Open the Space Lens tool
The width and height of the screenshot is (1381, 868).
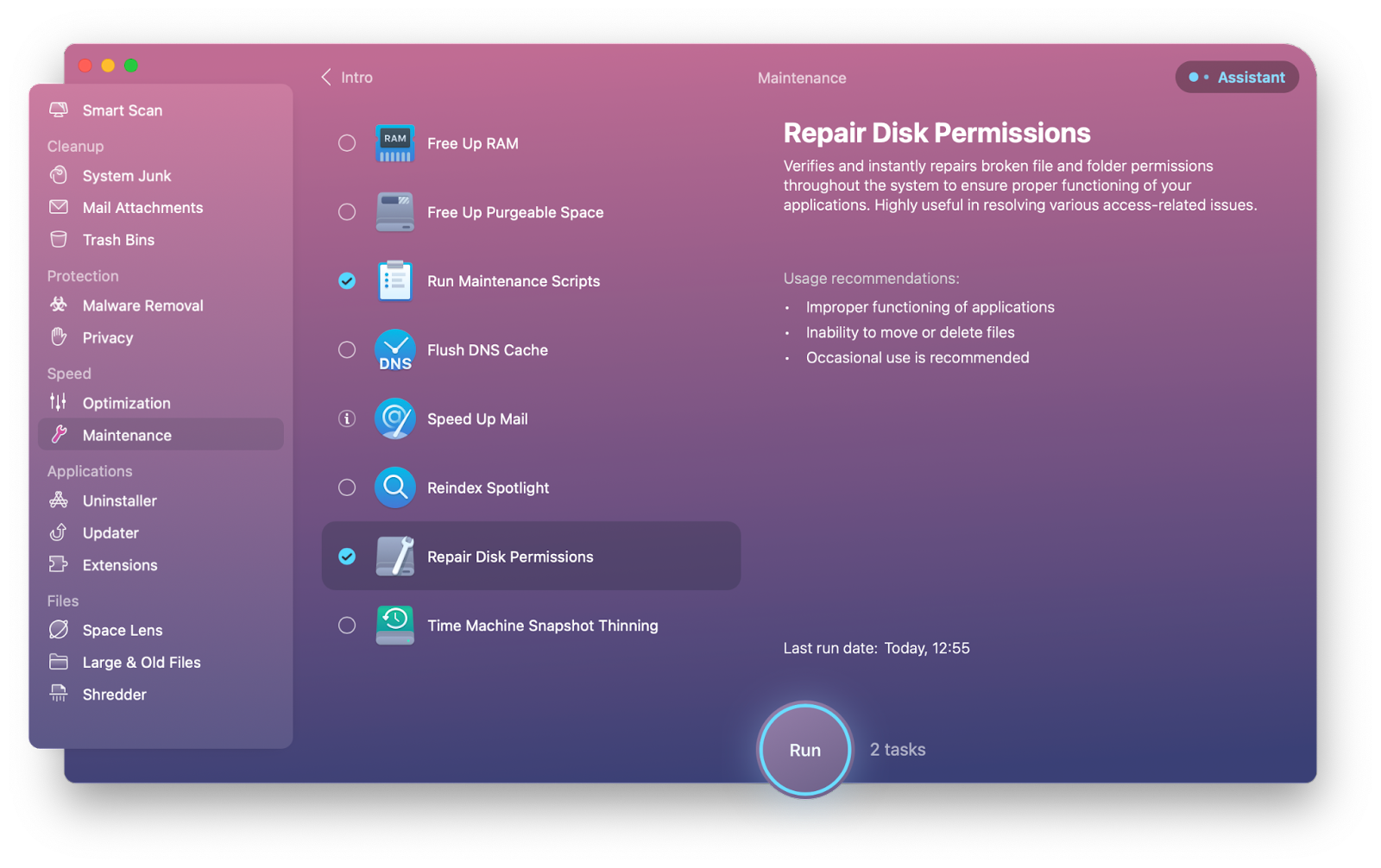pos(122,630)
